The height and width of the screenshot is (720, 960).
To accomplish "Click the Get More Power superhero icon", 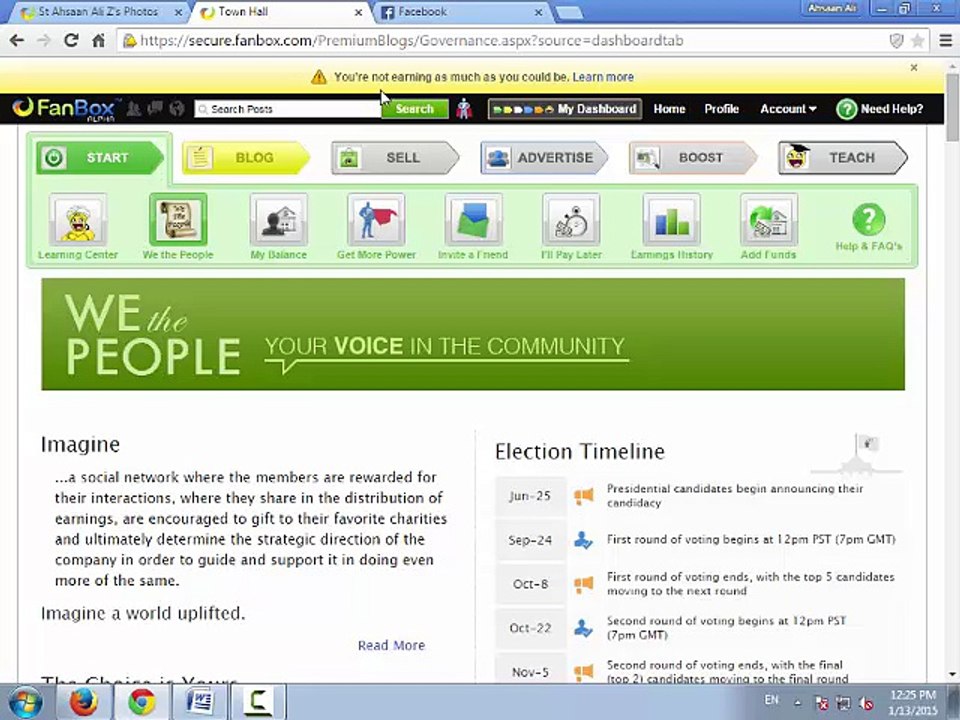I will click(376, 219).
